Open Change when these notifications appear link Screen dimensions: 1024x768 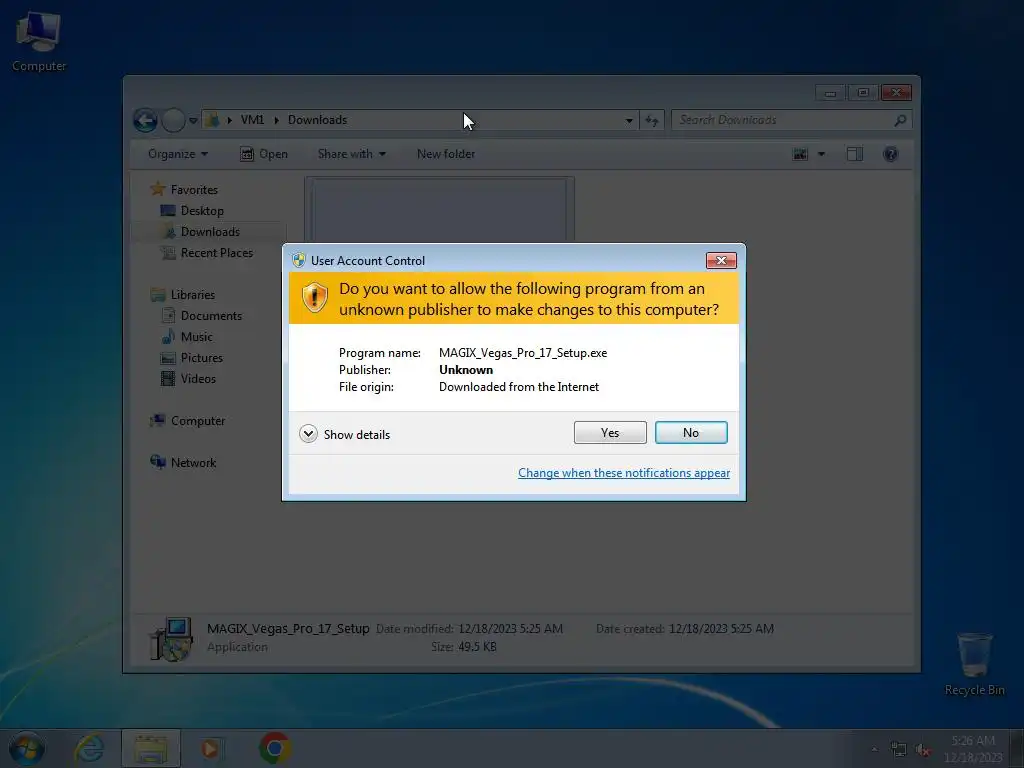pyautogui.click(x=624, y=473)
